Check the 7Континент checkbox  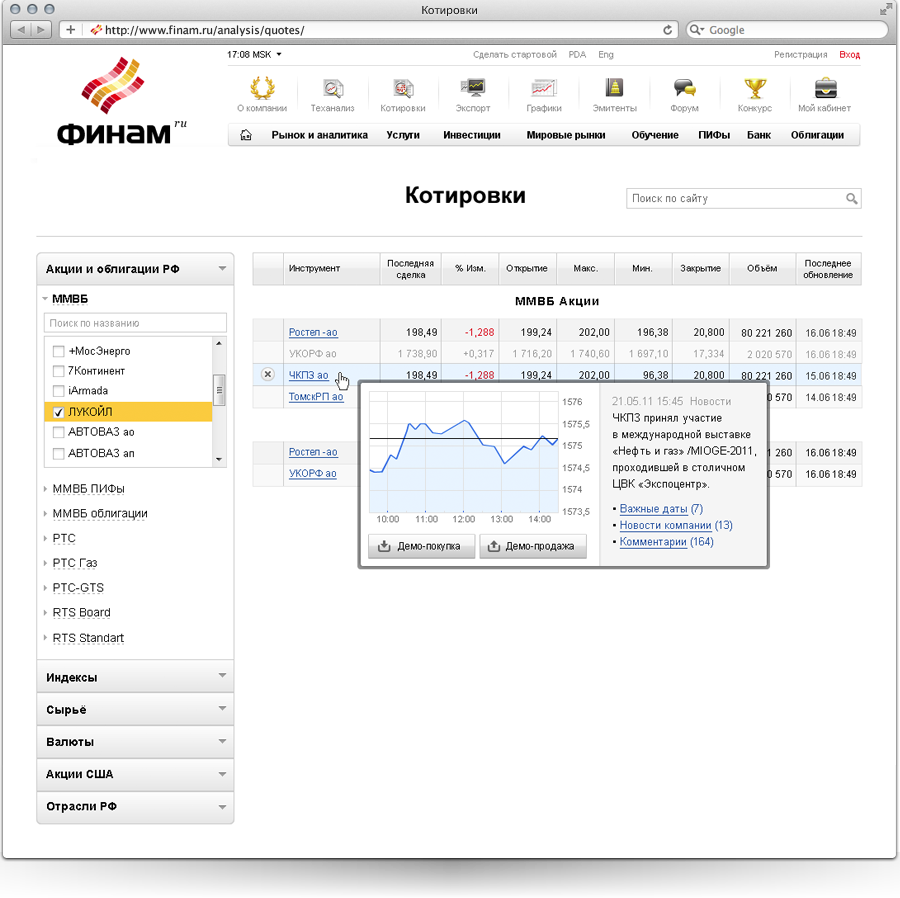(x=59, y=371)
